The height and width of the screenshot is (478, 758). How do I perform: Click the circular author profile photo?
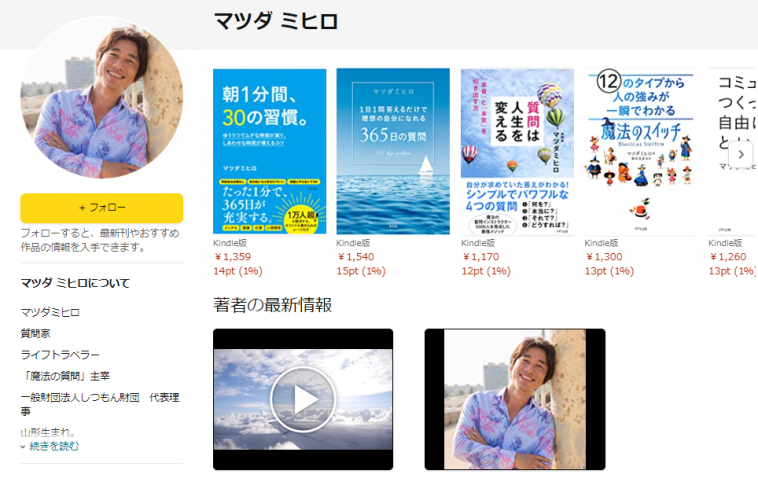(102, 98)
